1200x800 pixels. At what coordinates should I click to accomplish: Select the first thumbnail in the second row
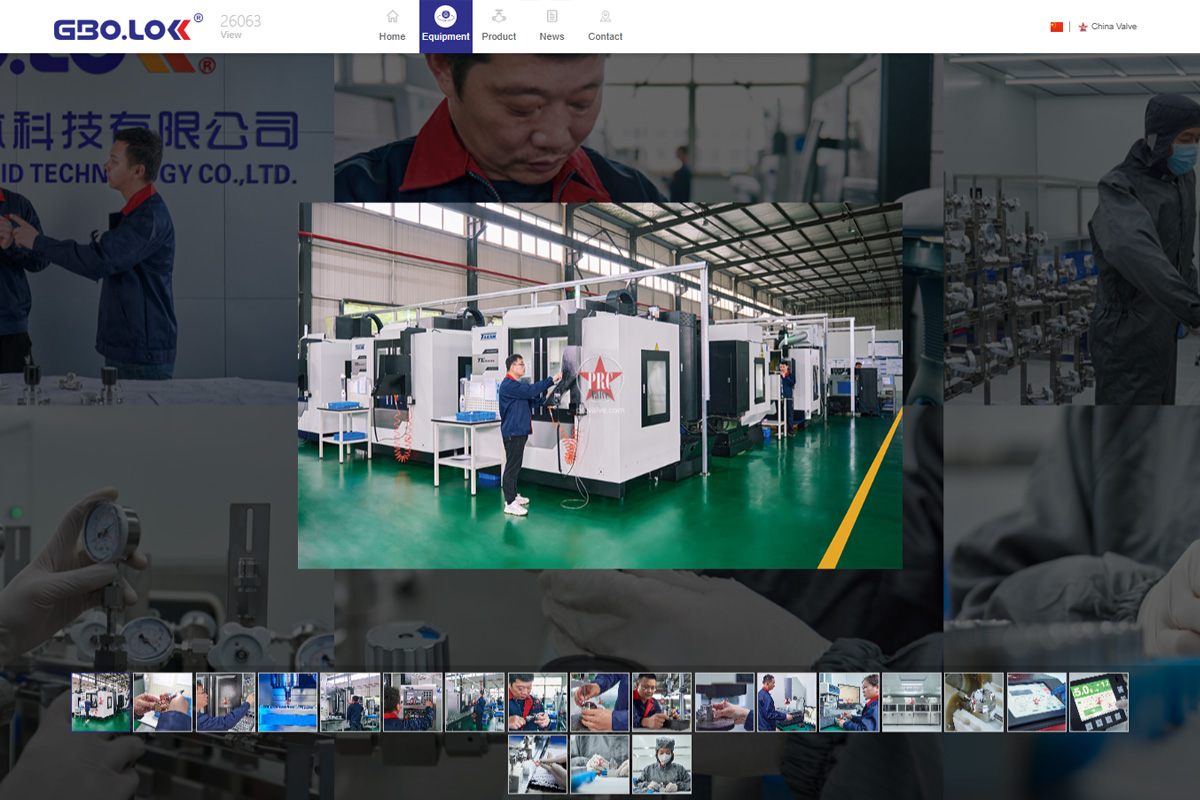click(x=537, y=764)
